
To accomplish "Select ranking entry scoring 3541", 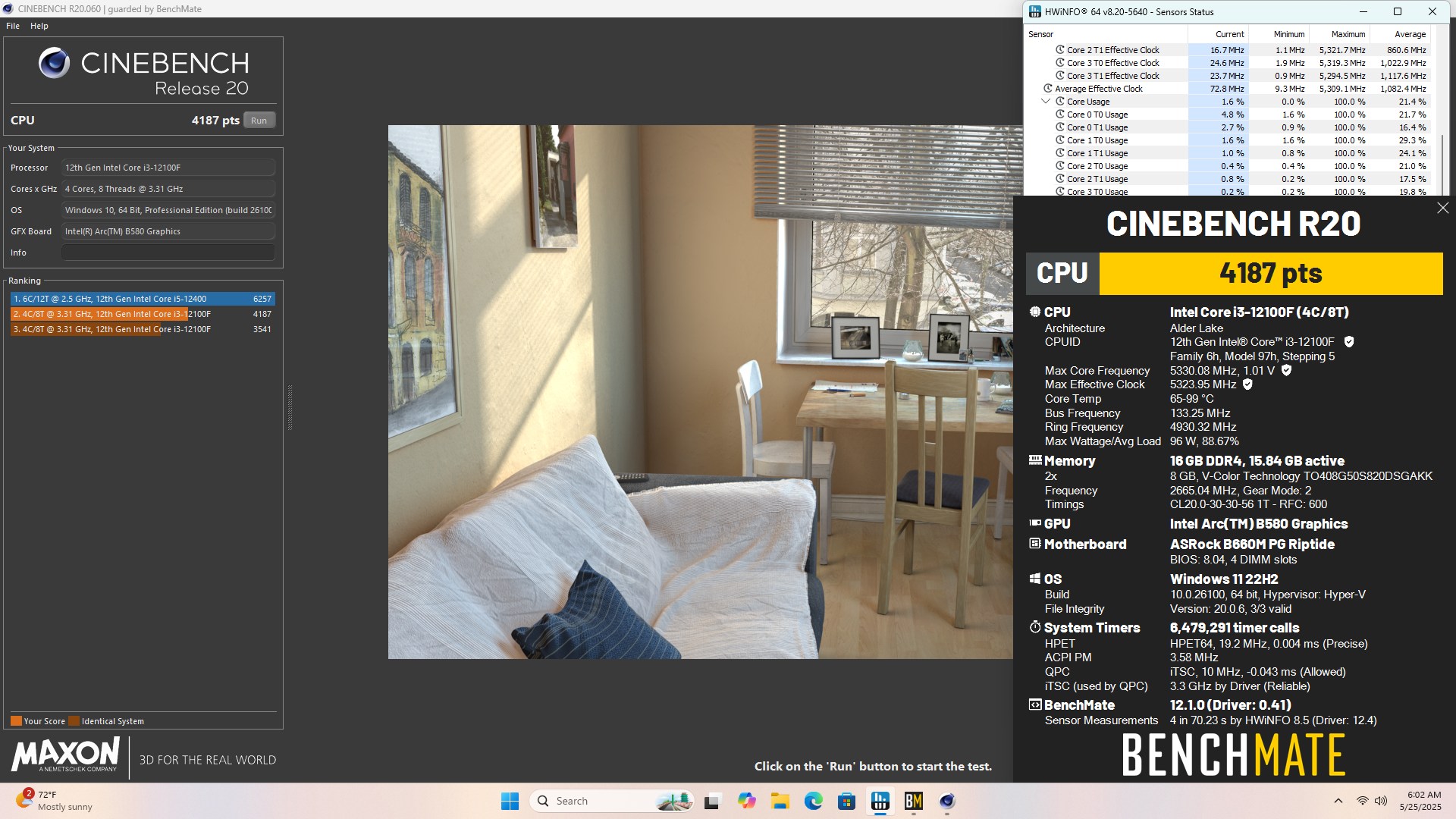I will point(143,329).
